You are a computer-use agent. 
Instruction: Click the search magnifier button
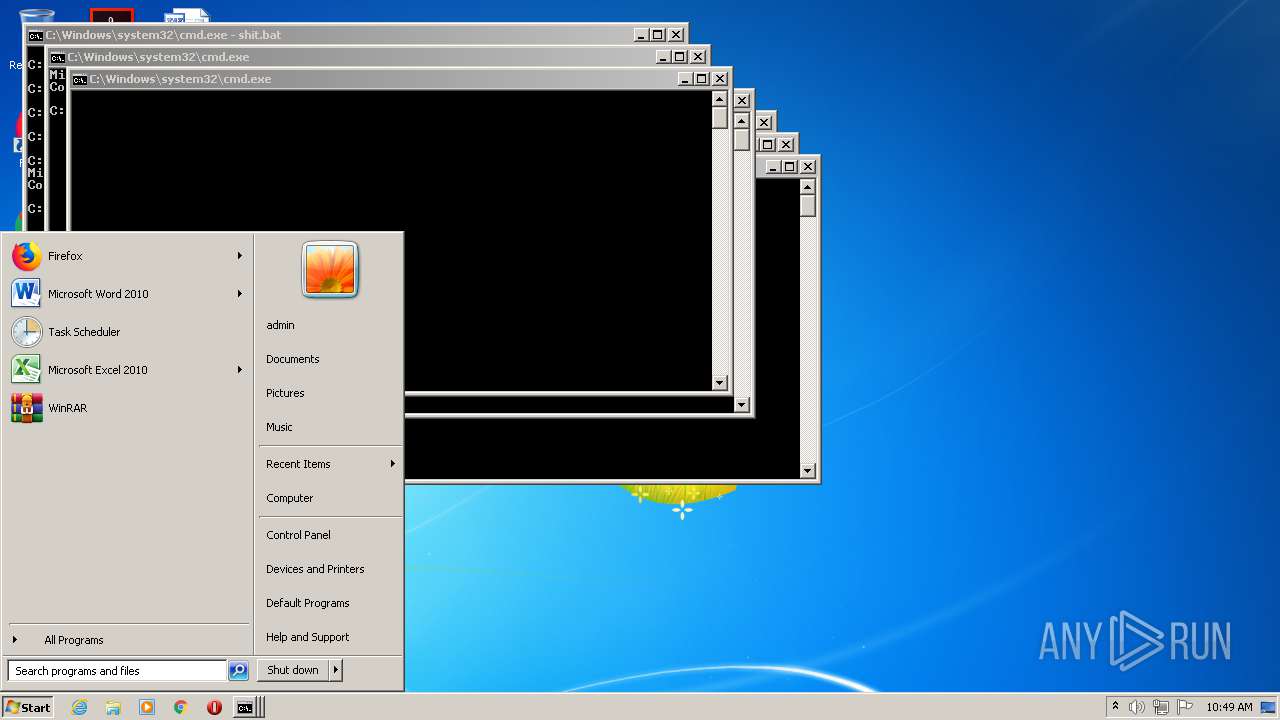pos(238,671)
